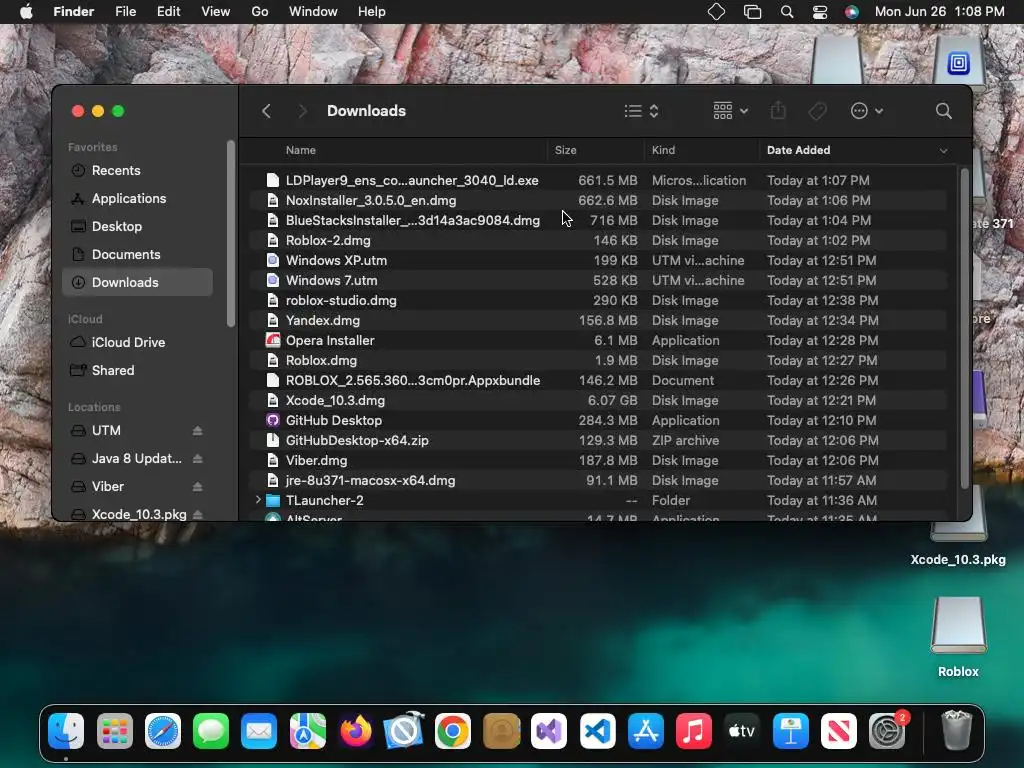Open Music from the Dock

(x=694, y=731)
